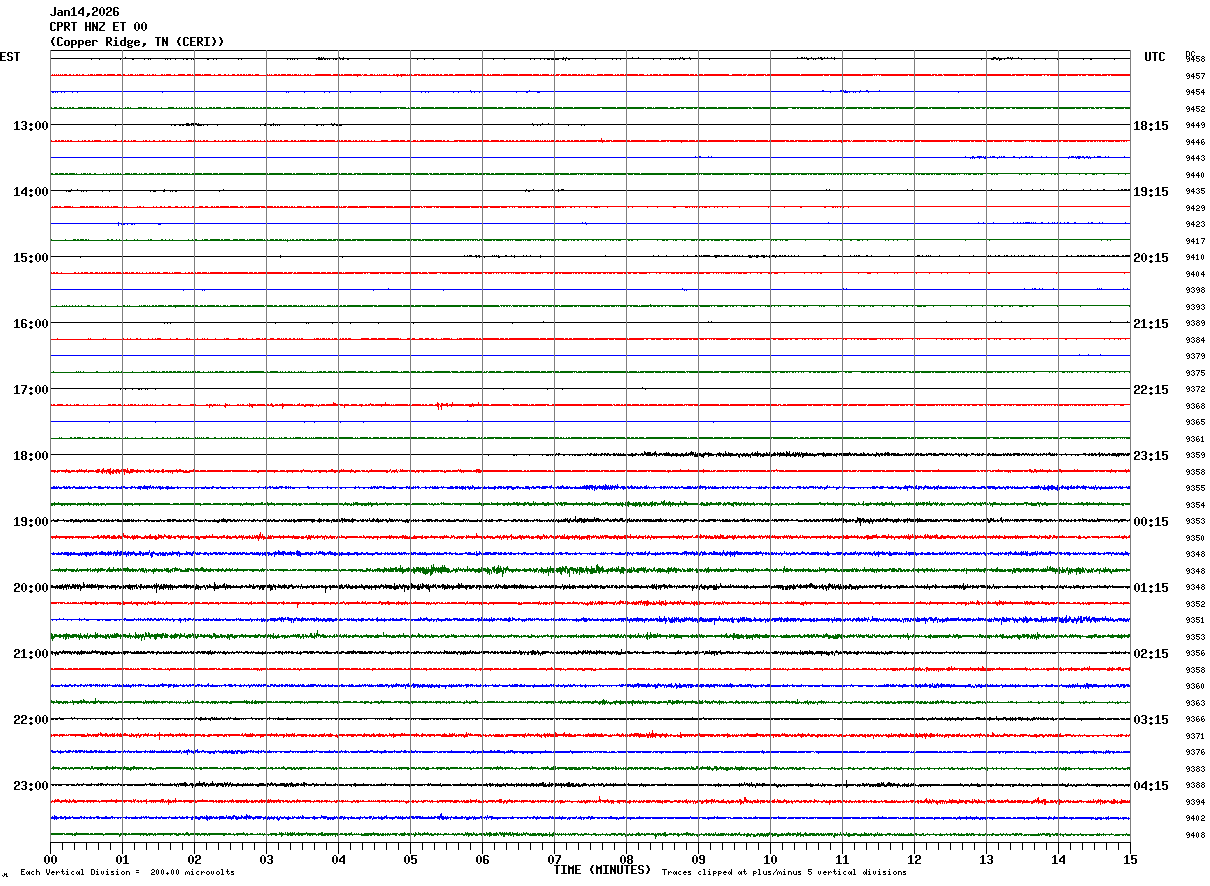The image size is (1210, 886).
Task: Click DC offset value "9449"
Action: coord(1195,126)
